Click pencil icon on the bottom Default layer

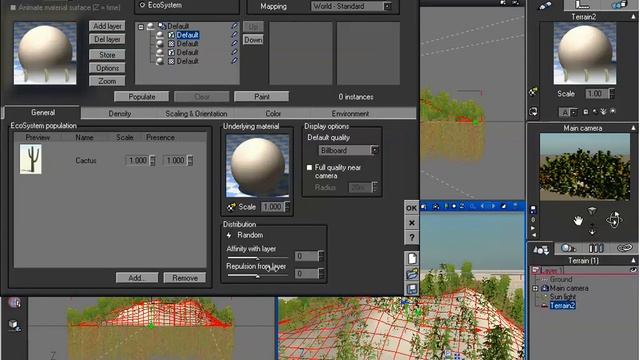pyautogui.click(x=234, y=61)
